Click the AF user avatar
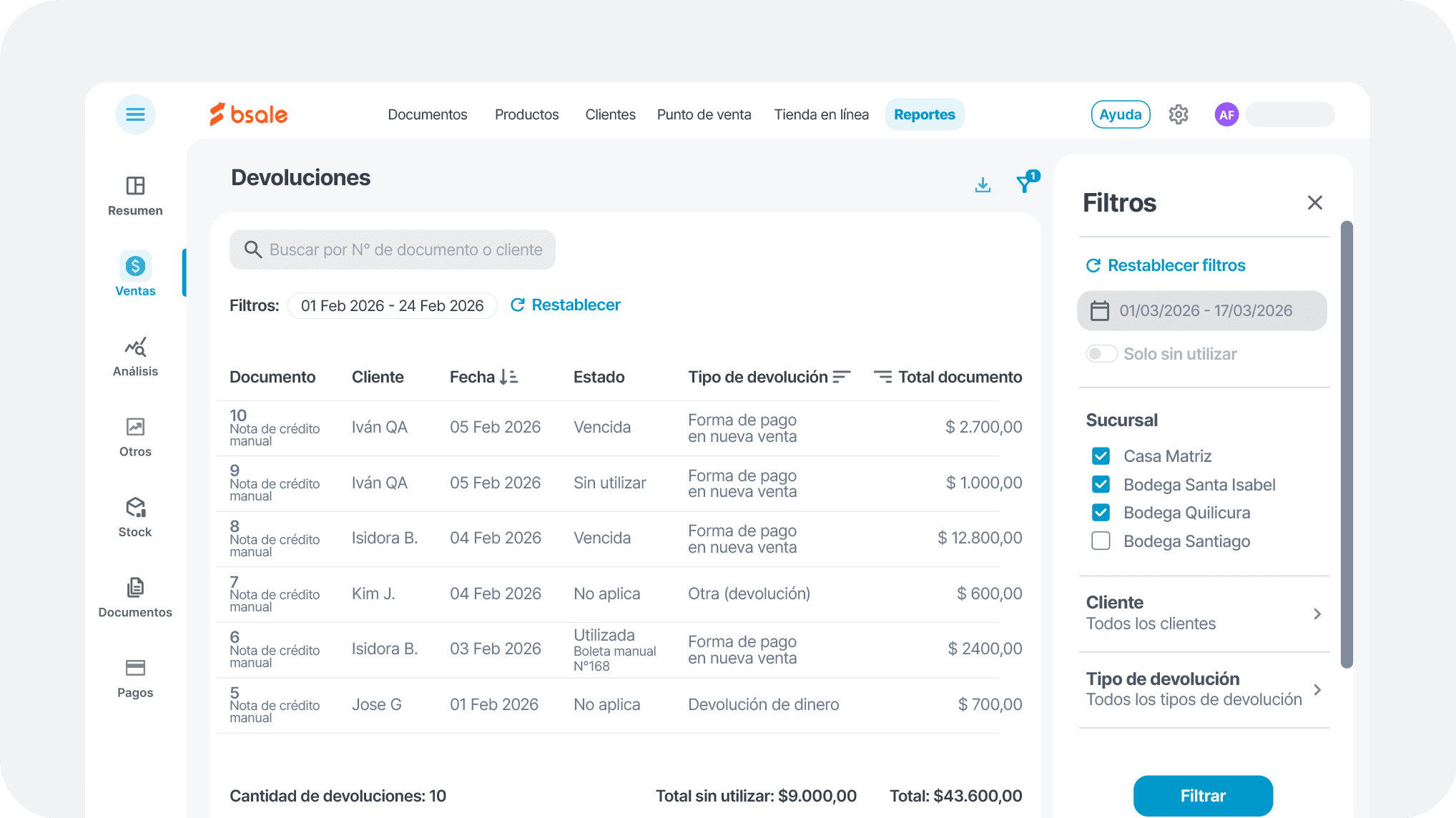The image size is (1456, 818). (x=1226, y=114)
